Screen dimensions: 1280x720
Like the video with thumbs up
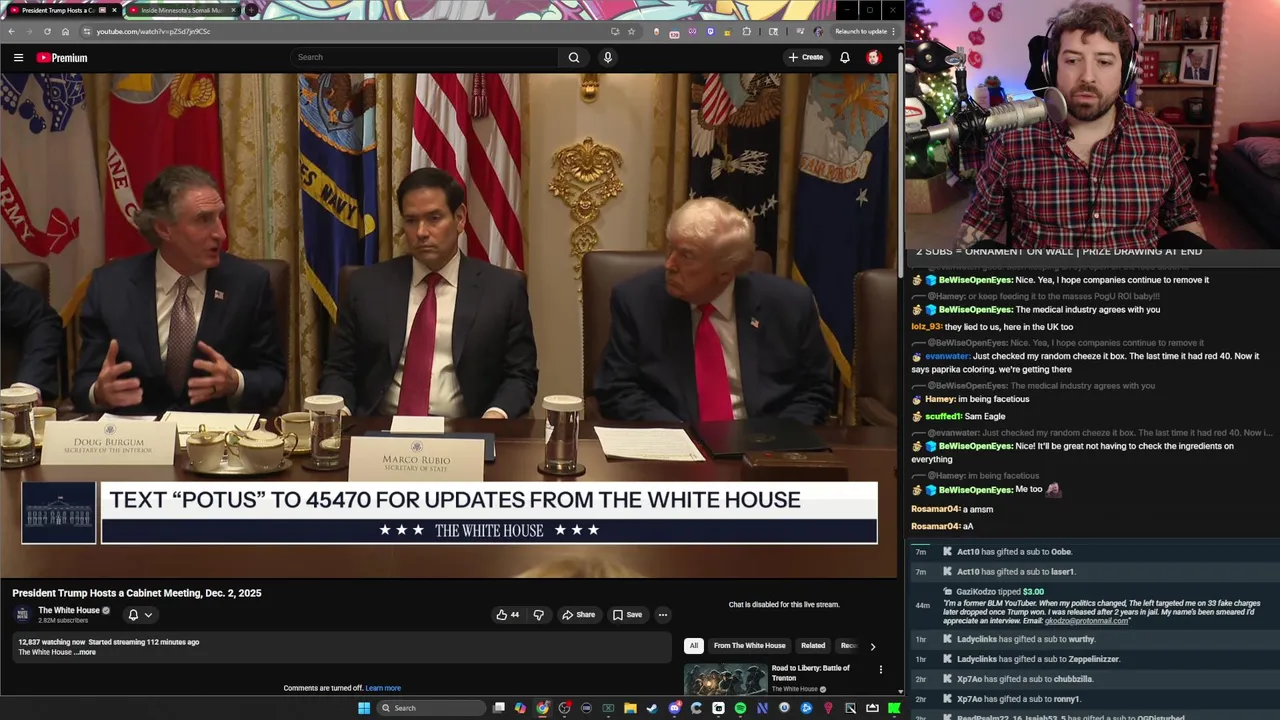click(507, 614)
